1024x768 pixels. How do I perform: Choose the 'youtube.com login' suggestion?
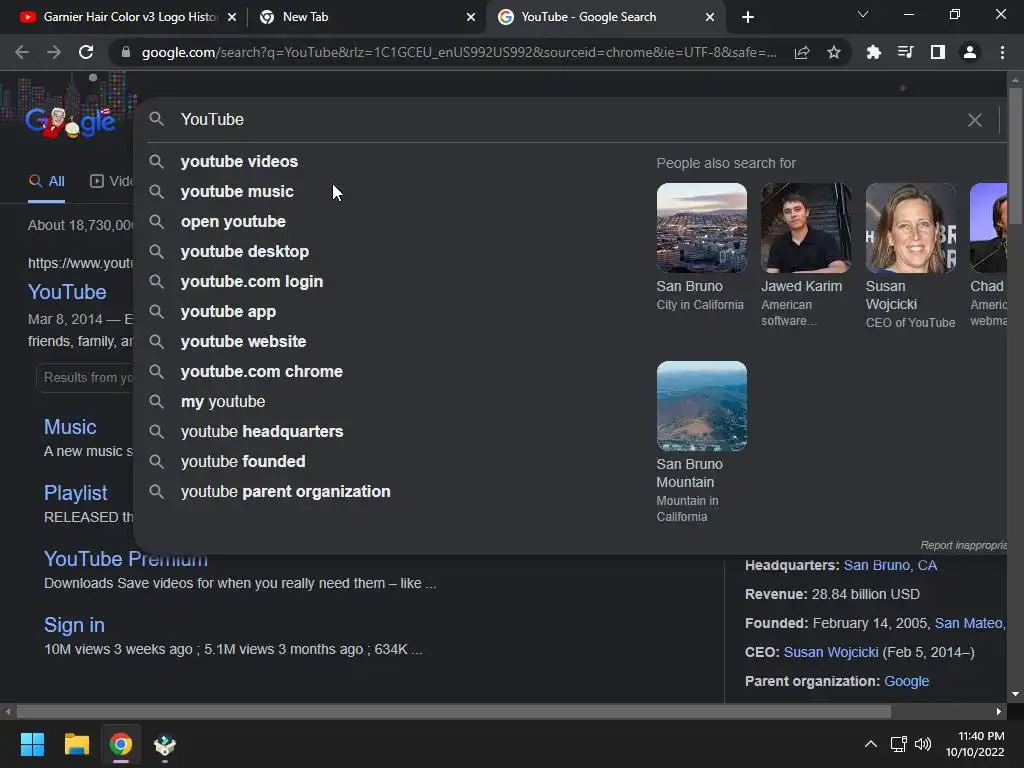pyautogui.click(x=252, y=281)
